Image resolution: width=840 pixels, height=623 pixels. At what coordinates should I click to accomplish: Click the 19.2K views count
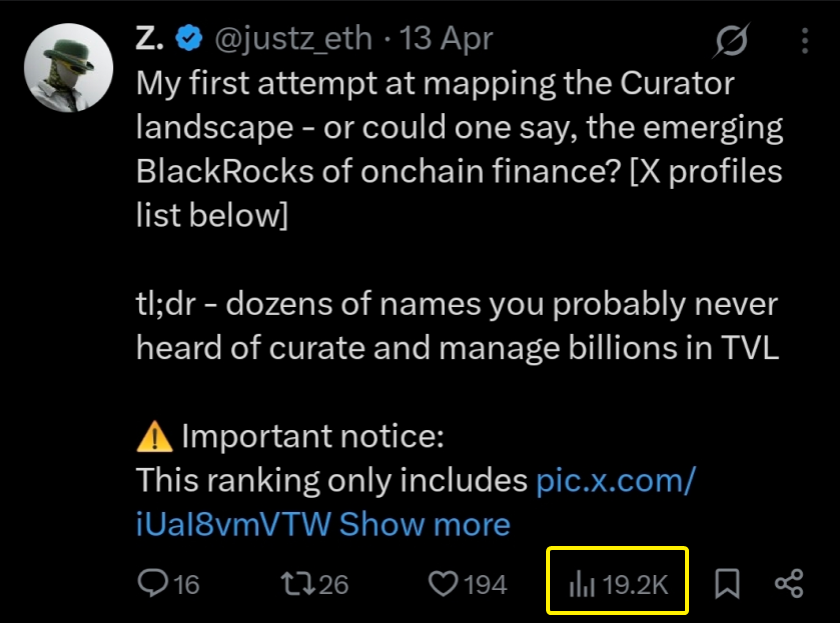(635, 584)
